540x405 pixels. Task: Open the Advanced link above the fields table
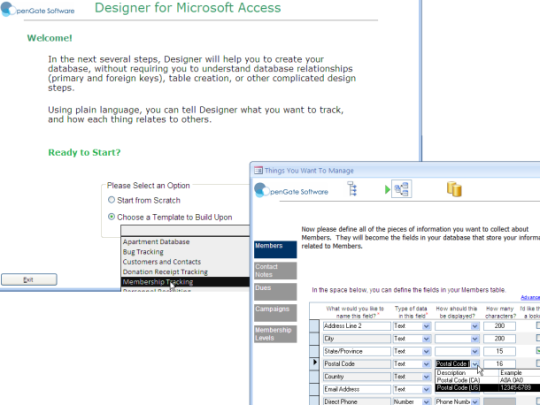[x=530, y=297]
